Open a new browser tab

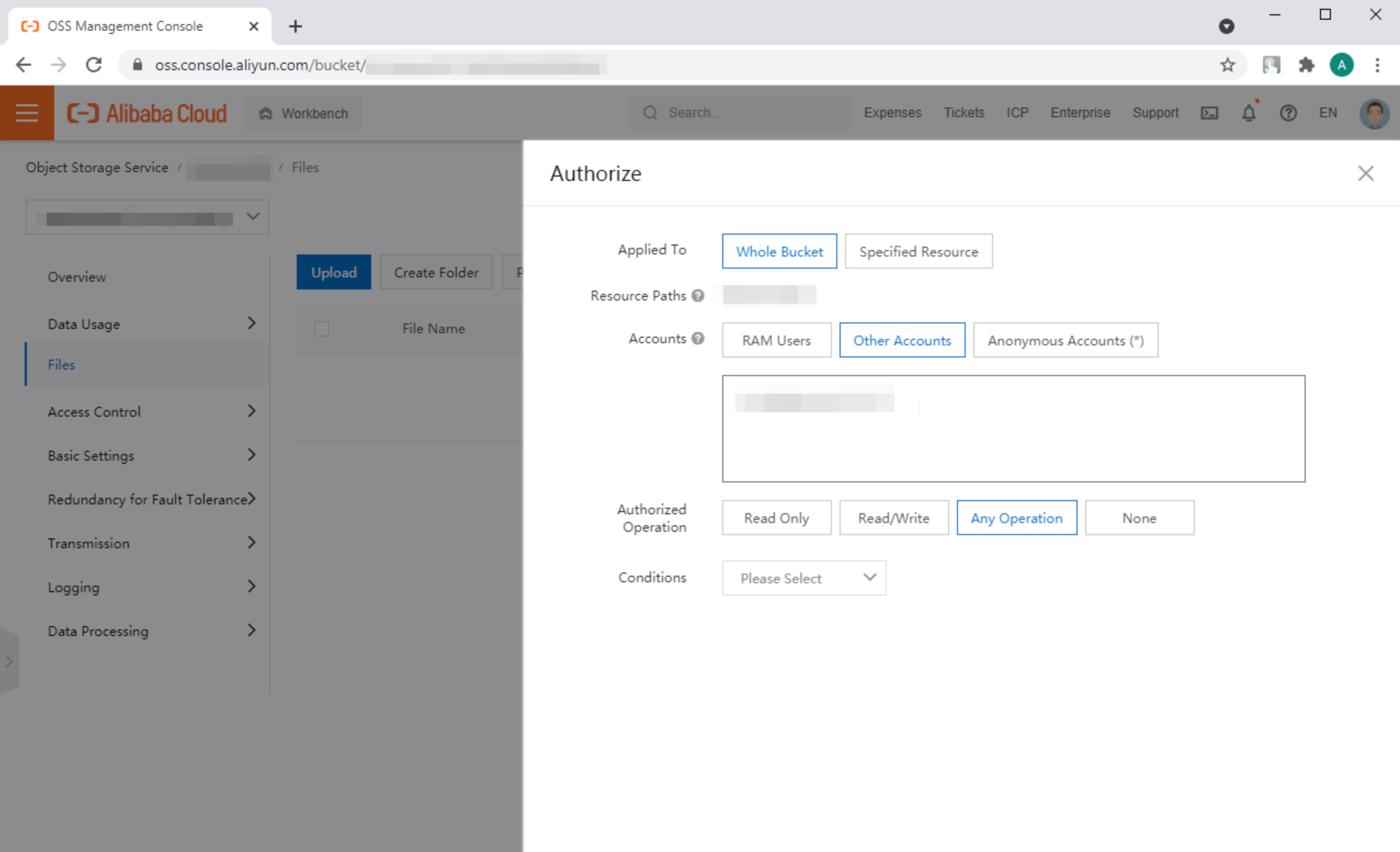click(x=296, y=26)
